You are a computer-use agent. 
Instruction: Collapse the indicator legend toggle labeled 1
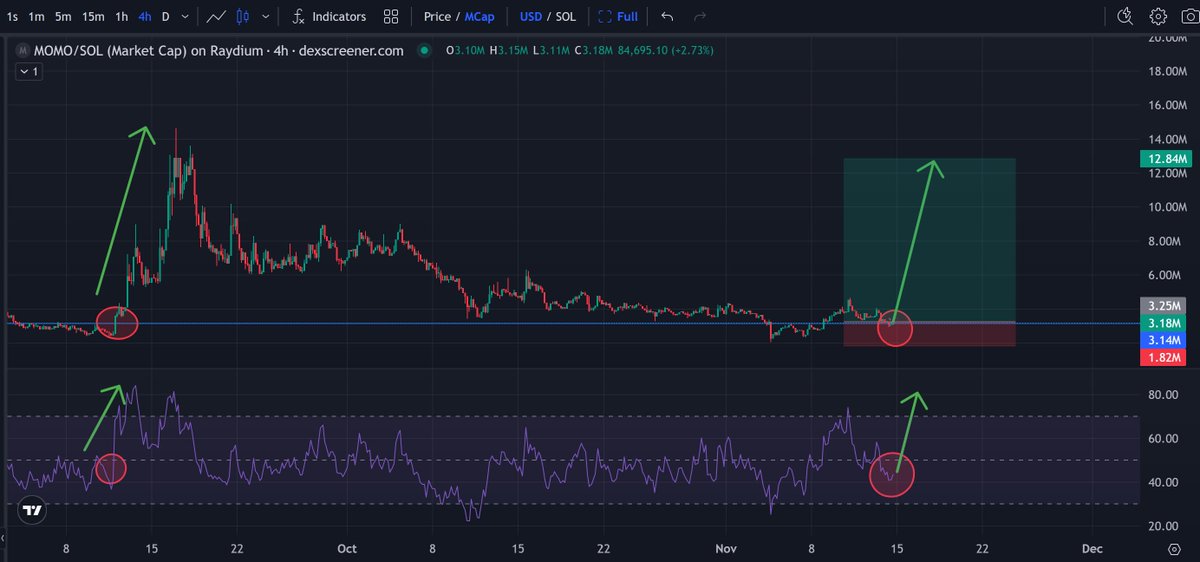pyautogui.click(x=28, y=72)
